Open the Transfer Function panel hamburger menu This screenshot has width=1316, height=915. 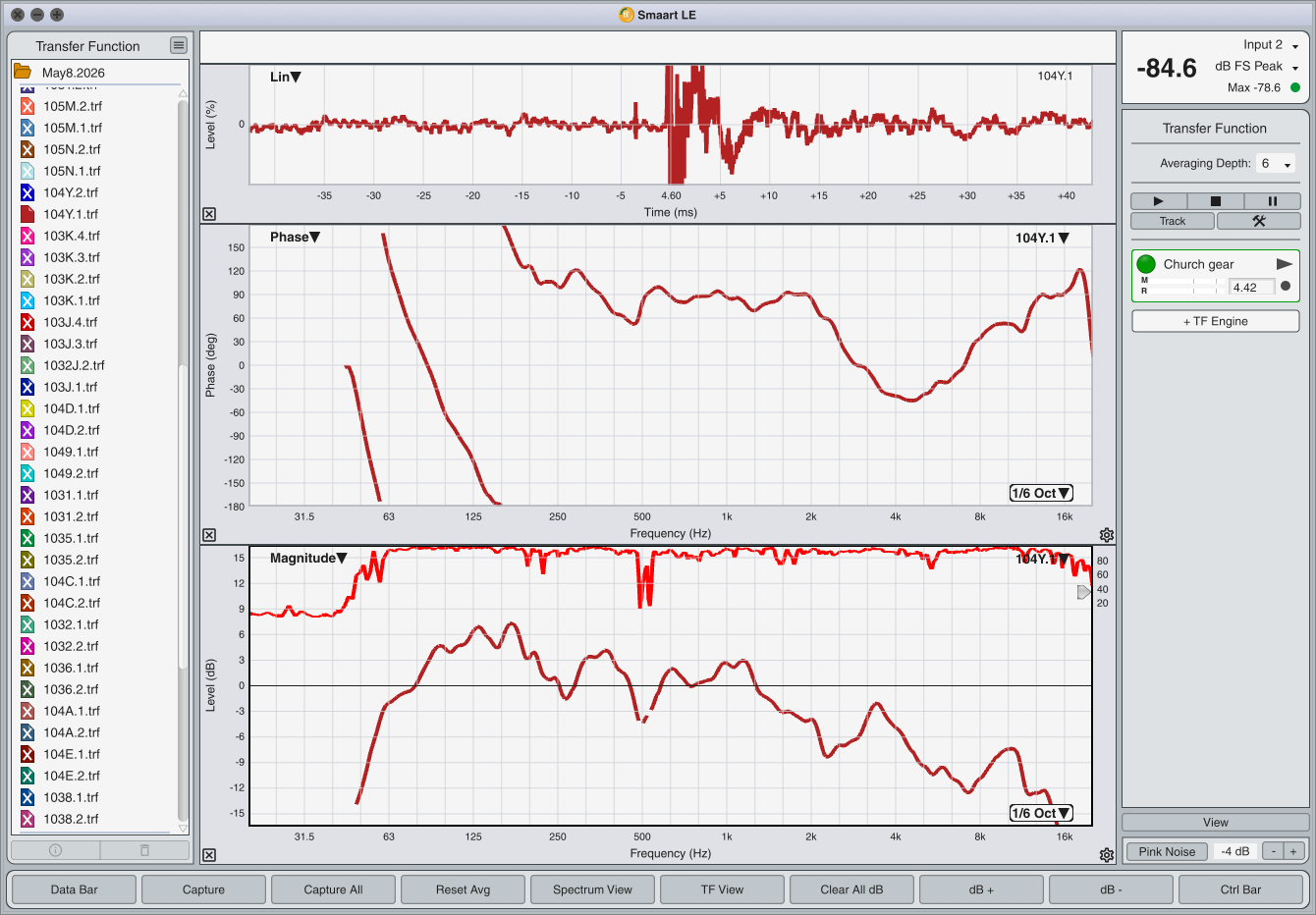coord(178,45)
